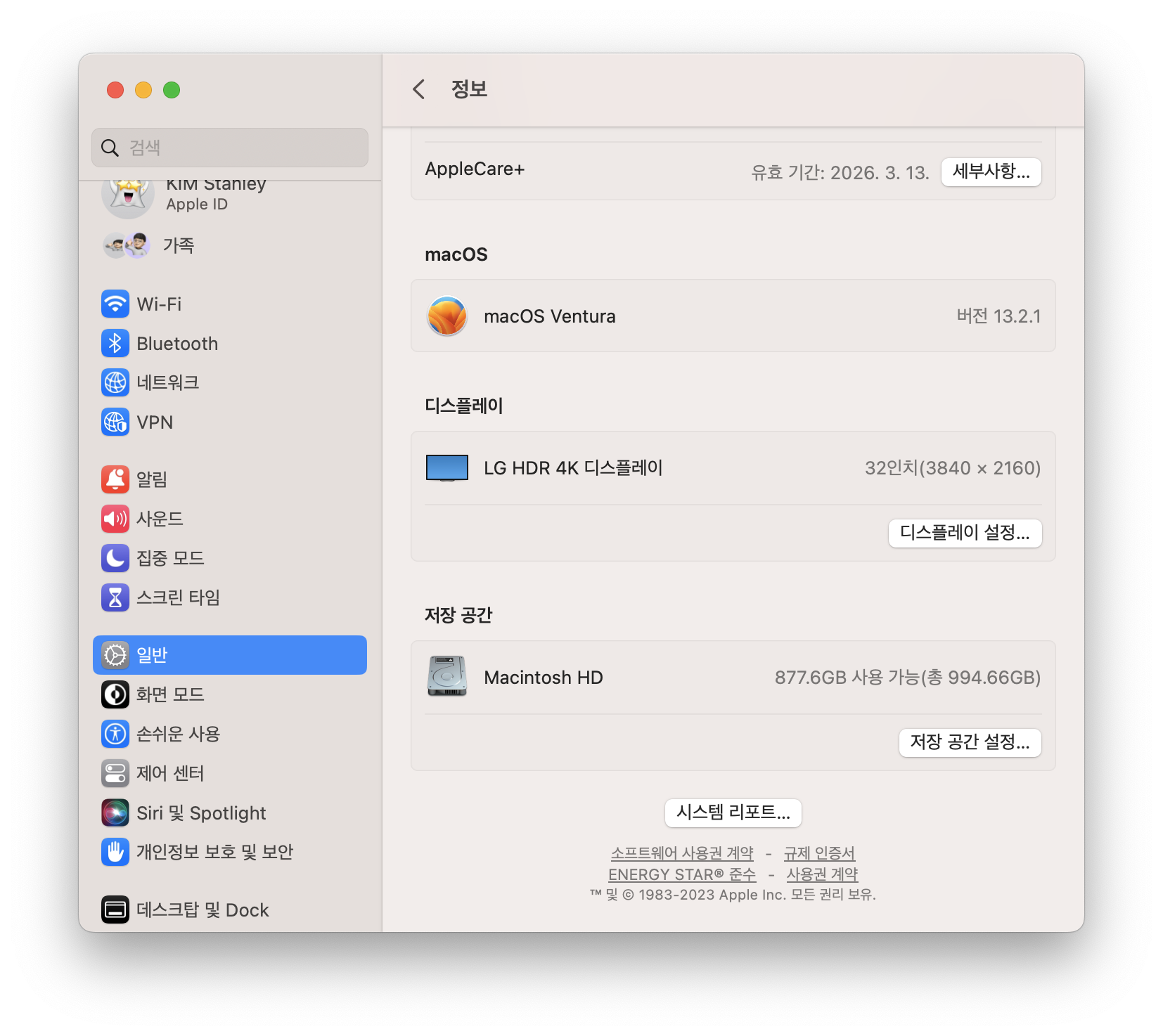
Task: Click the 집중 모드 moon icon
Action: point(115,558)
